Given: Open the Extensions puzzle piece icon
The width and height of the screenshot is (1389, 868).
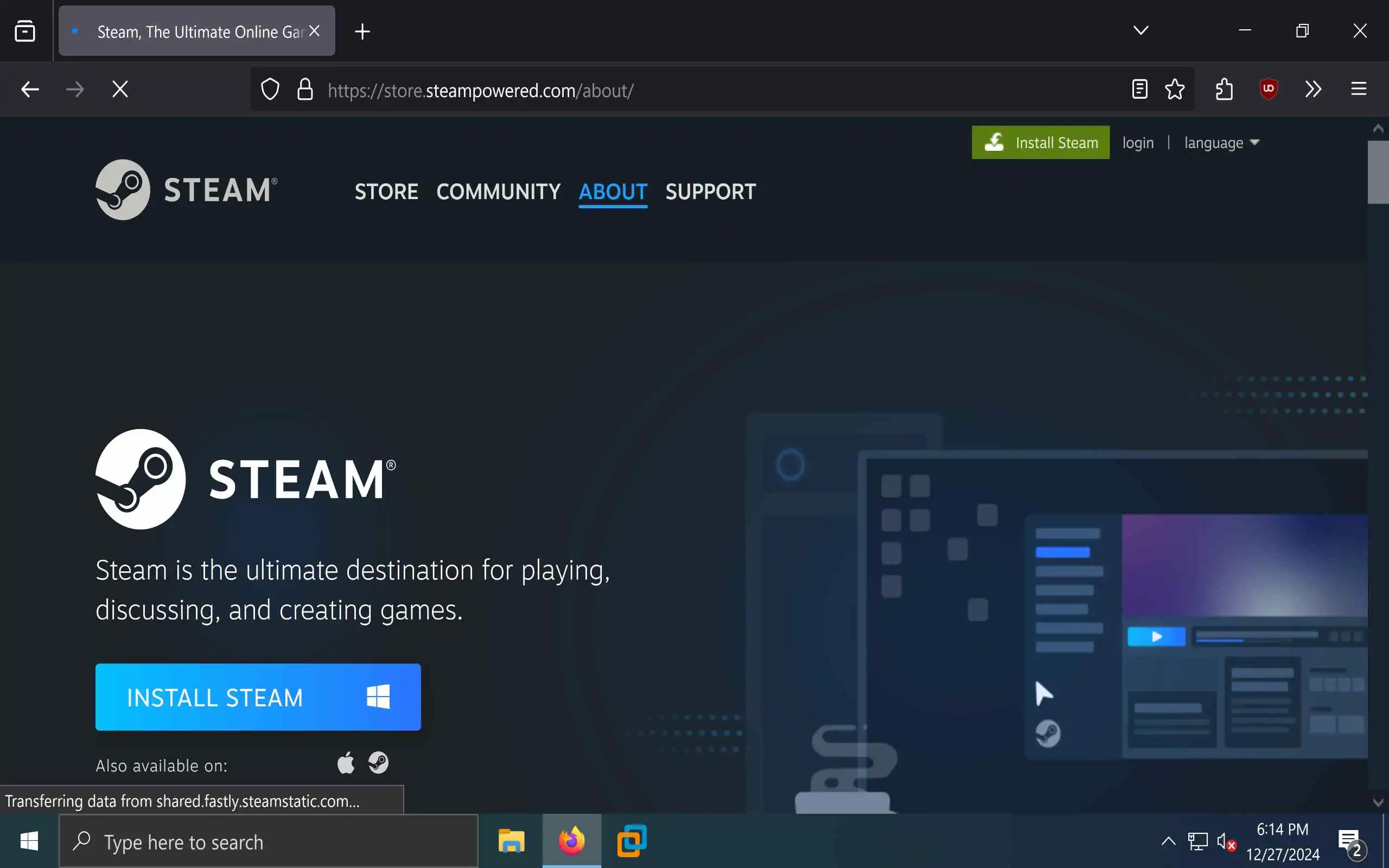Looking at the screenshot, I should [1224, 89].
